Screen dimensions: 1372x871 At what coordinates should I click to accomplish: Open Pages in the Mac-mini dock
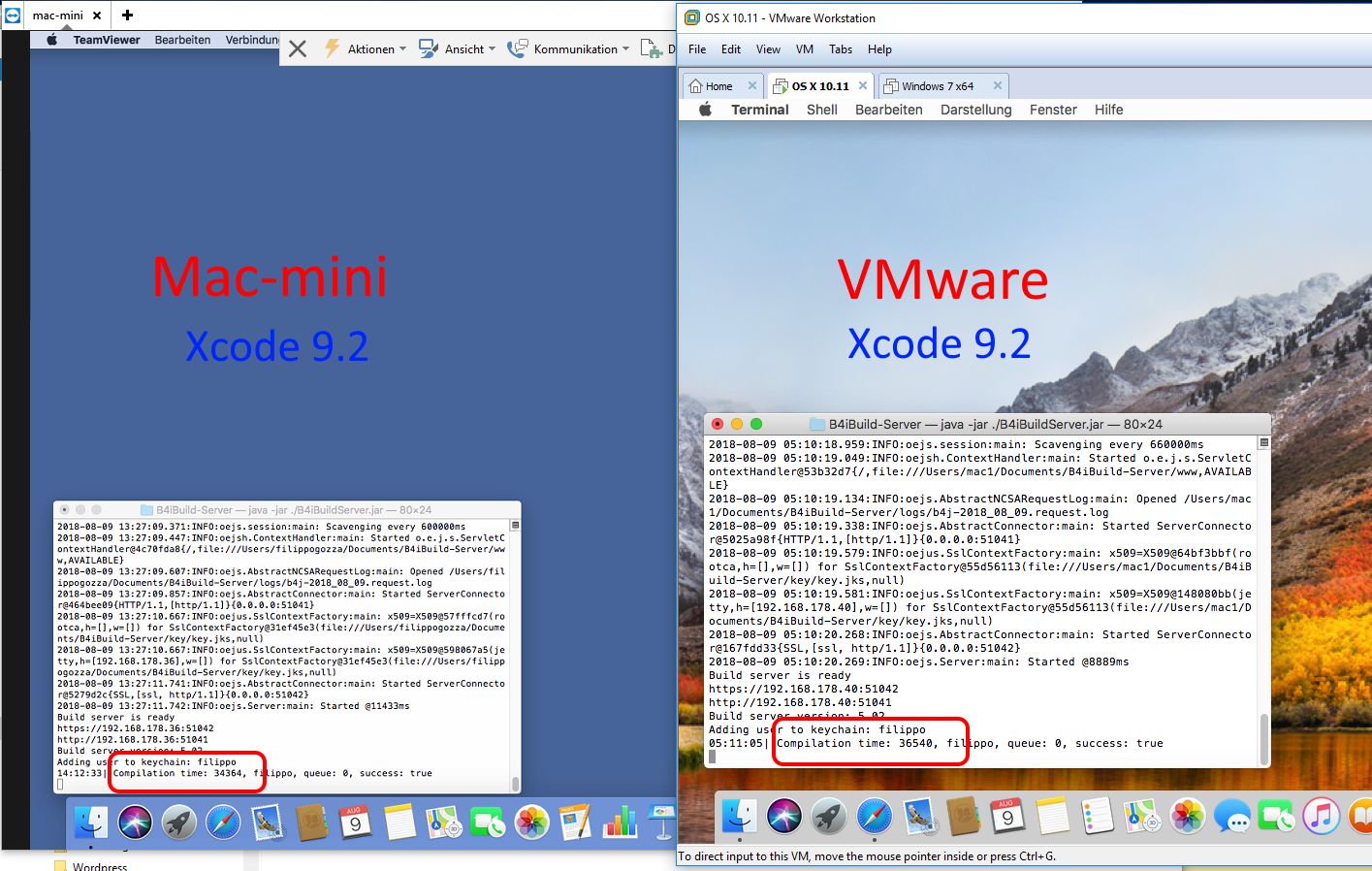click(x=575, y=823)
